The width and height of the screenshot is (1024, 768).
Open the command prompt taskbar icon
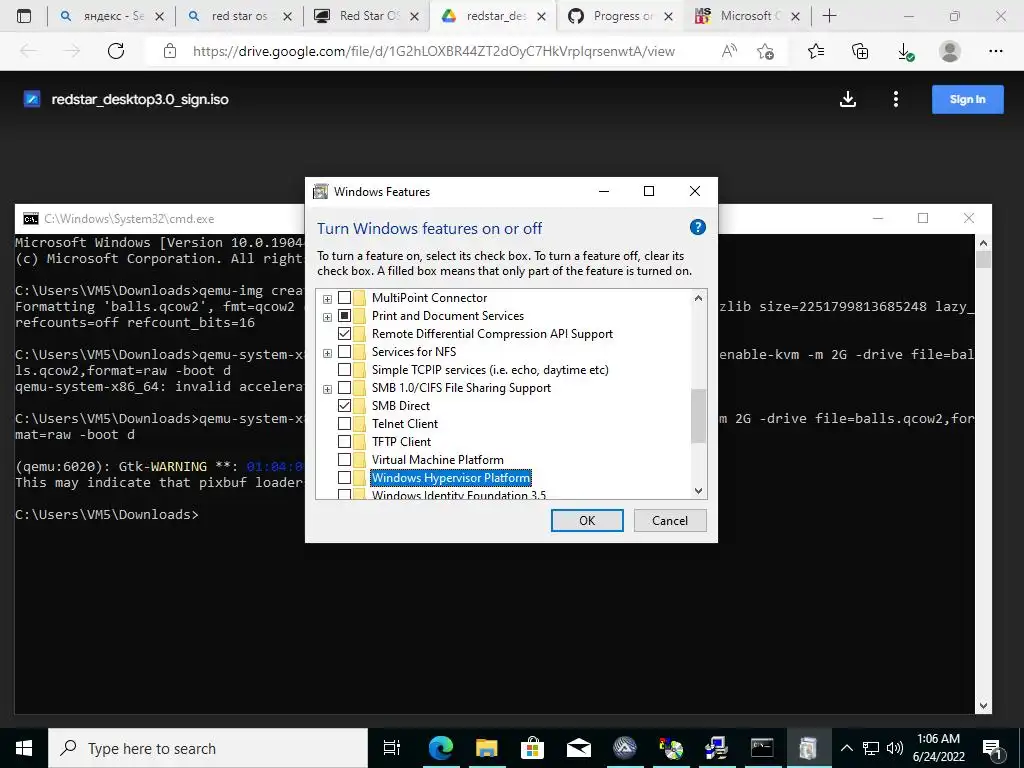[761, 748]
